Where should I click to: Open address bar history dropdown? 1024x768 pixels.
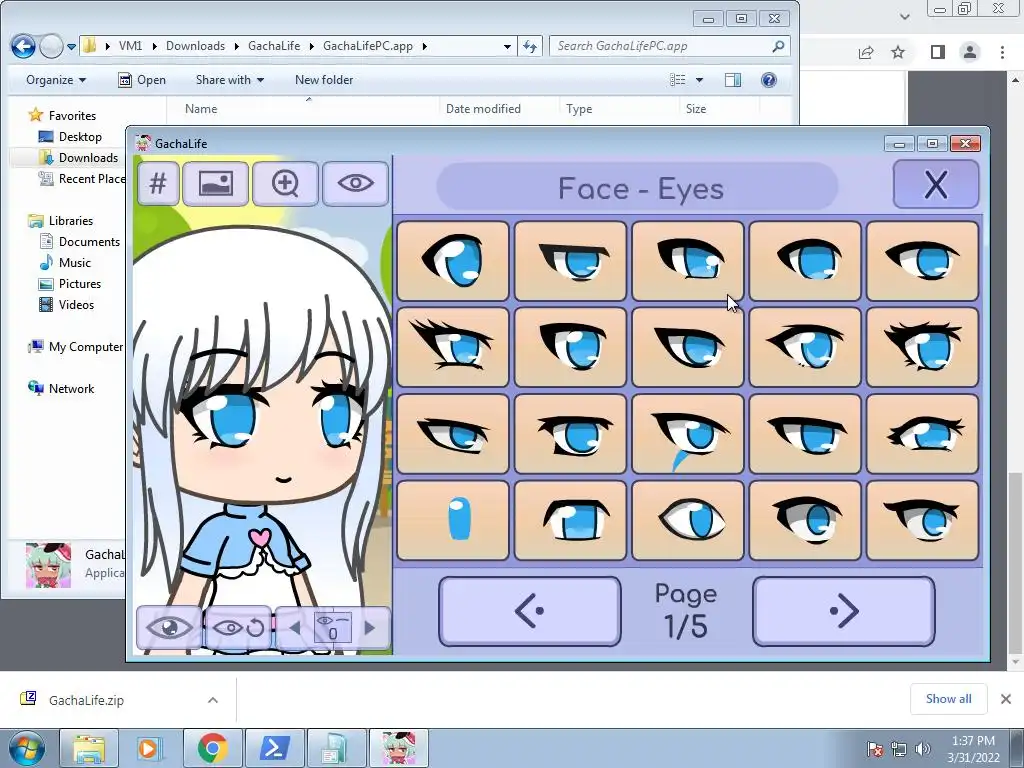(507, 46)
